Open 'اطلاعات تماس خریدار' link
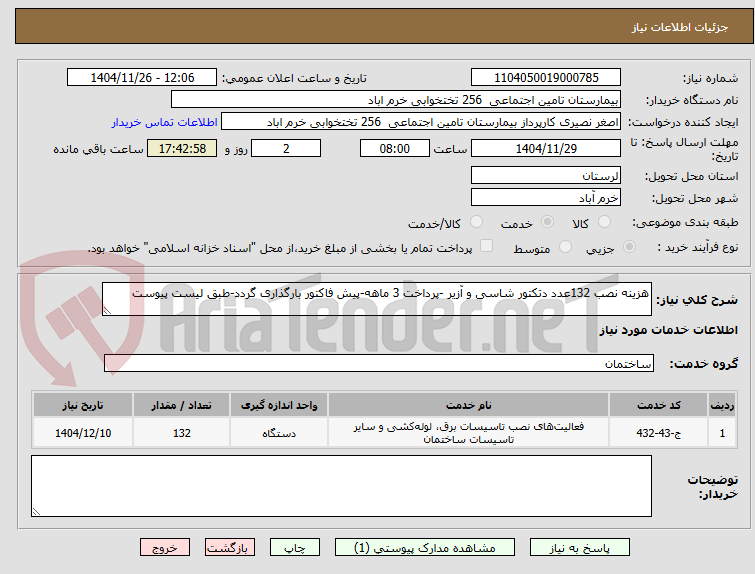 click(165, 122)
